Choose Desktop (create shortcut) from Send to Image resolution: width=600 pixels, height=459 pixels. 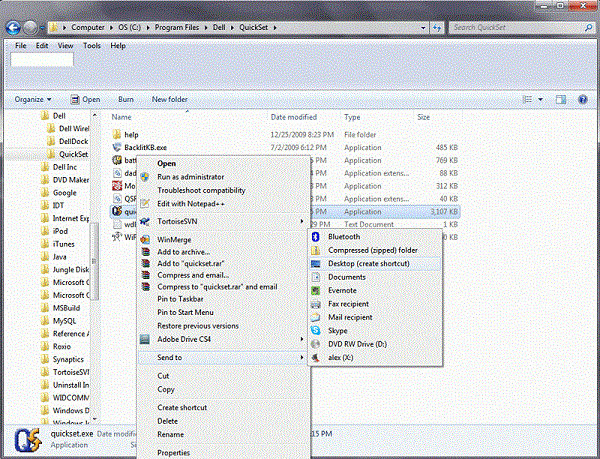point(368,263)
